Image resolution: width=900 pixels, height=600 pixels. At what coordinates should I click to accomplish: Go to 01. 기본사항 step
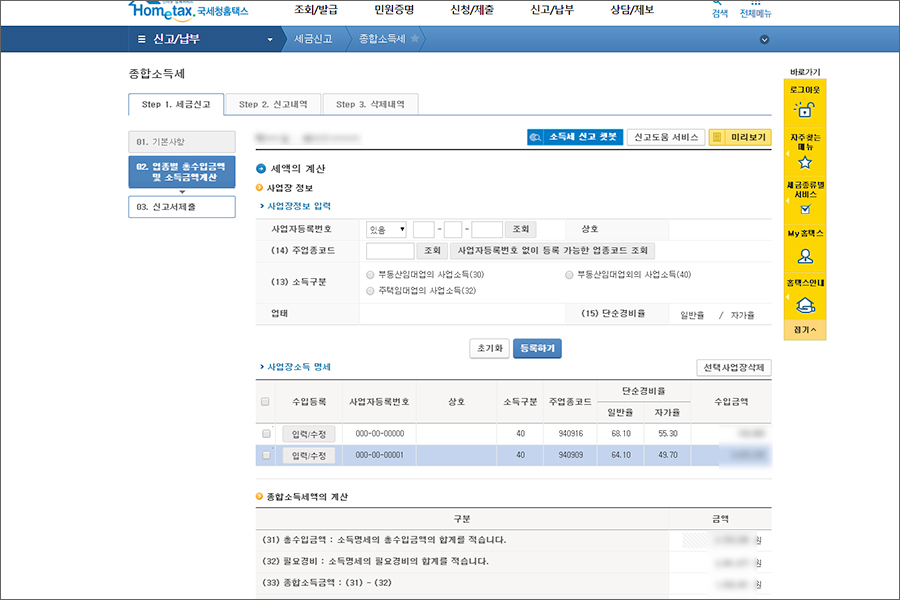(x=182, y=142)
